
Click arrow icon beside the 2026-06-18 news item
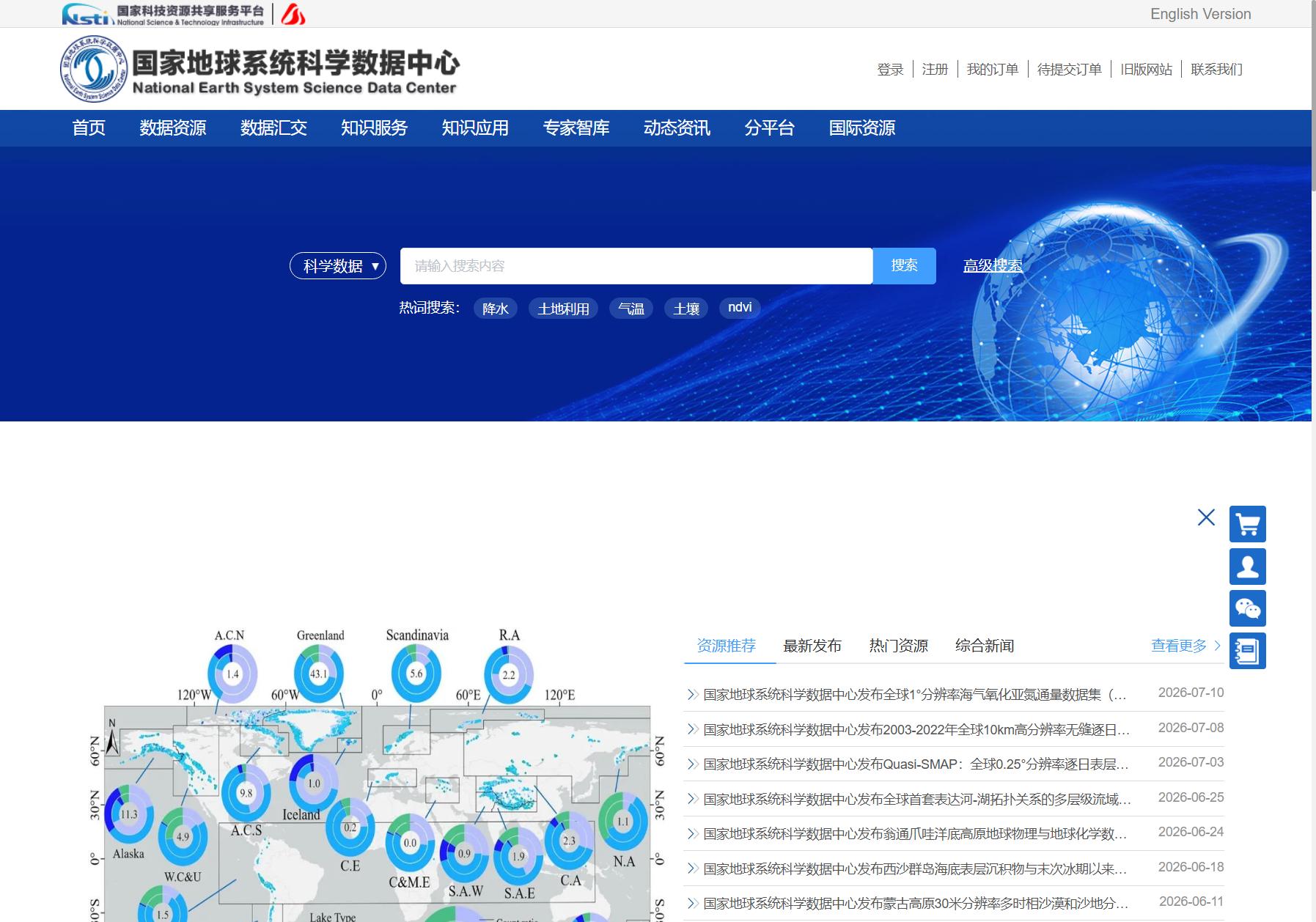tap(692, 868)
